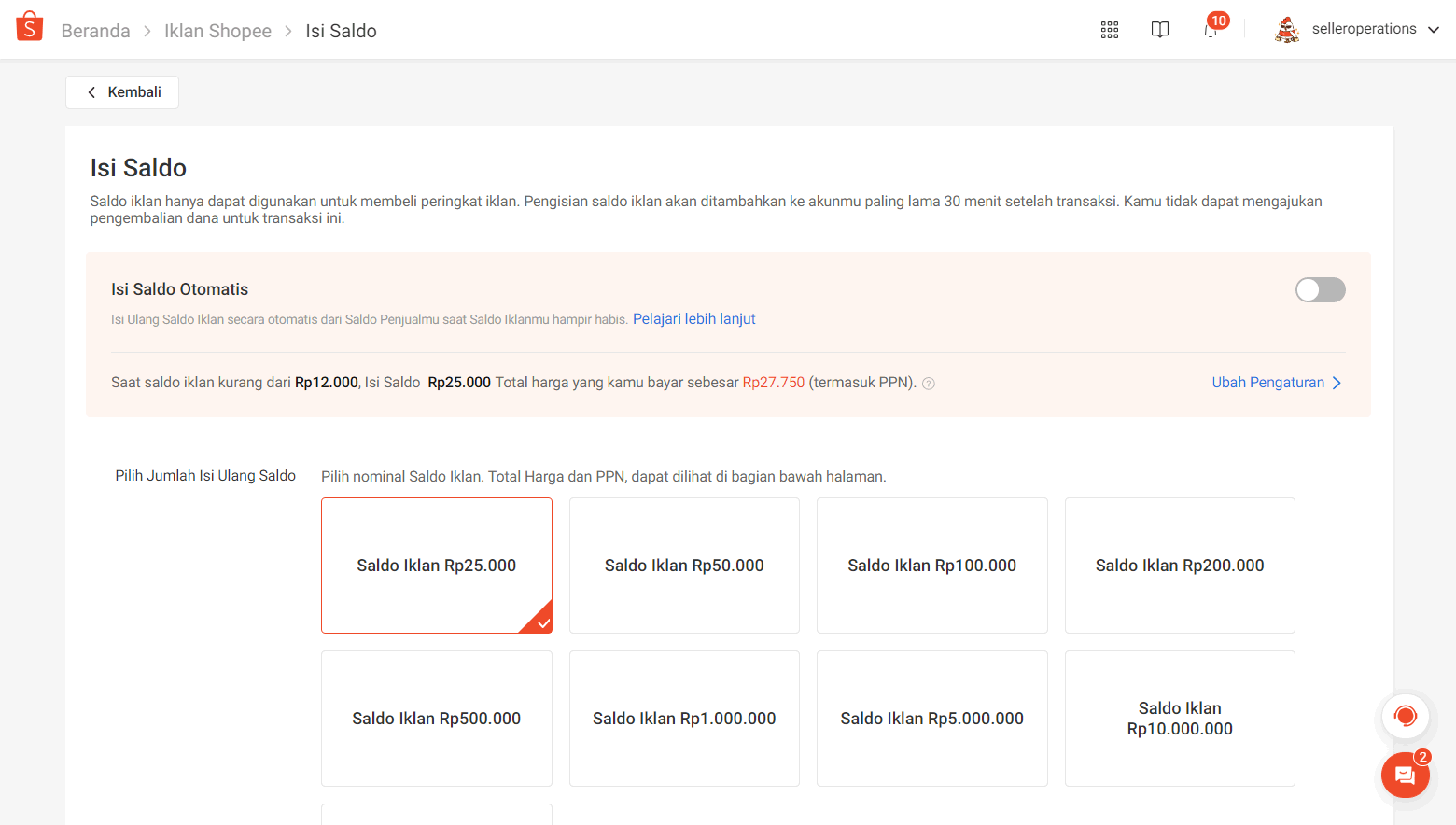Select Saldo Iklan Rp1.000.000 card
The height and width of the screenshot is (825, 1456).
[x=684, y=719]
